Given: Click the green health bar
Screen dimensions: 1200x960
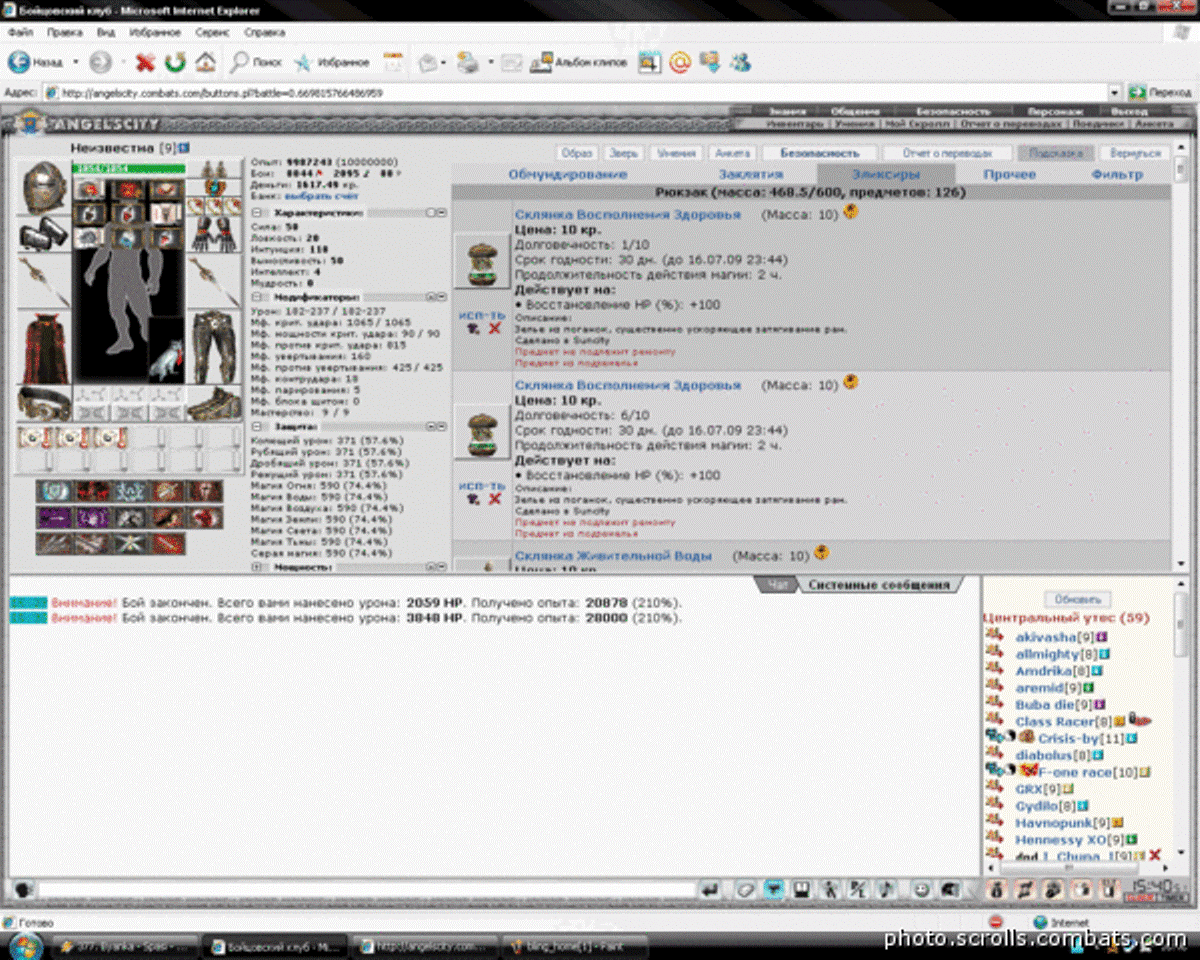Looking at the screenshot, I should [x=128, y=168].
